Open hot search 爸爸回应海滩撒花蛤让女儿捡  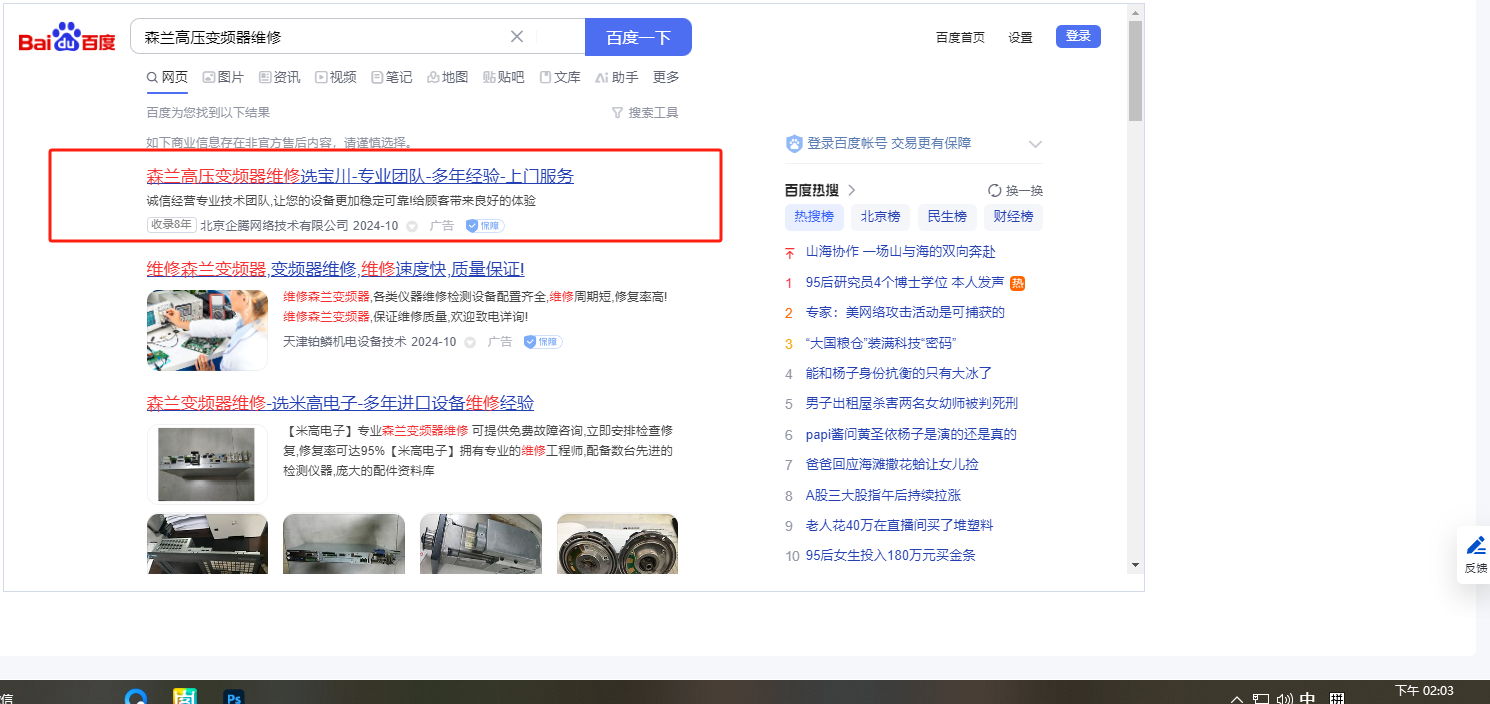(x=892, y=464)
